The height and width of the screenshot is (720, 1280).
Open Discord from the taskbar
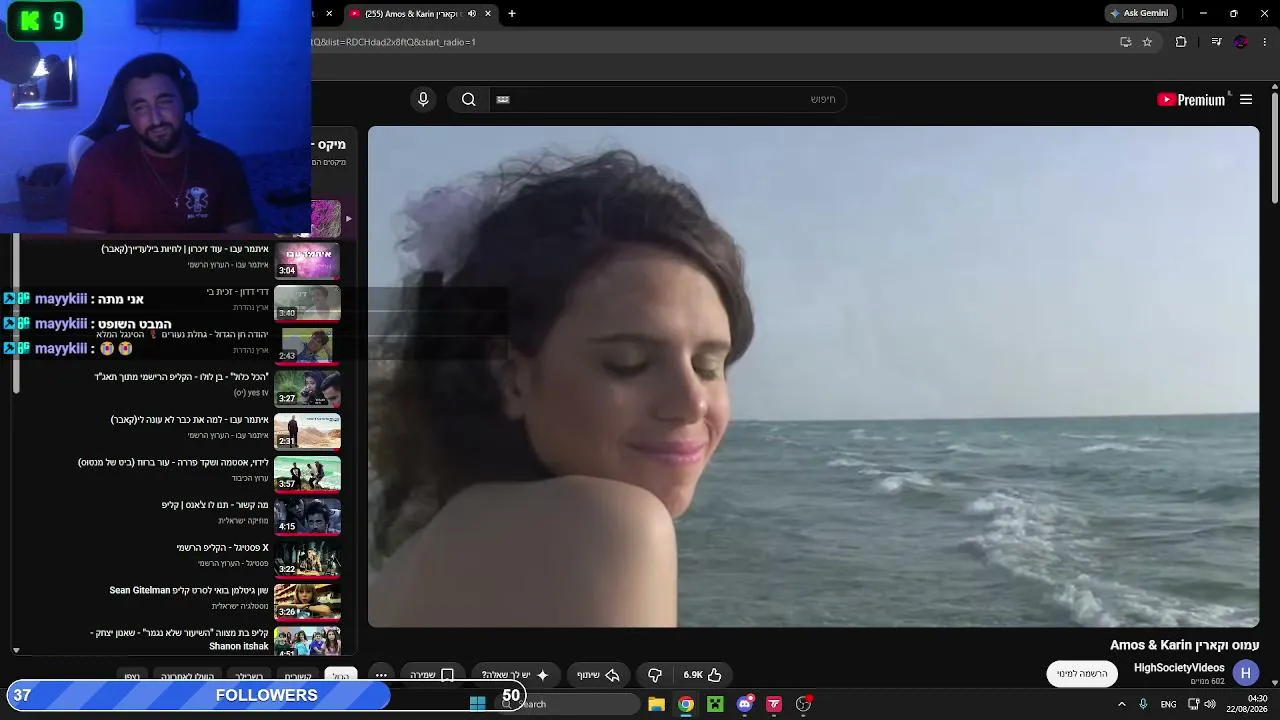pos(745,704)
